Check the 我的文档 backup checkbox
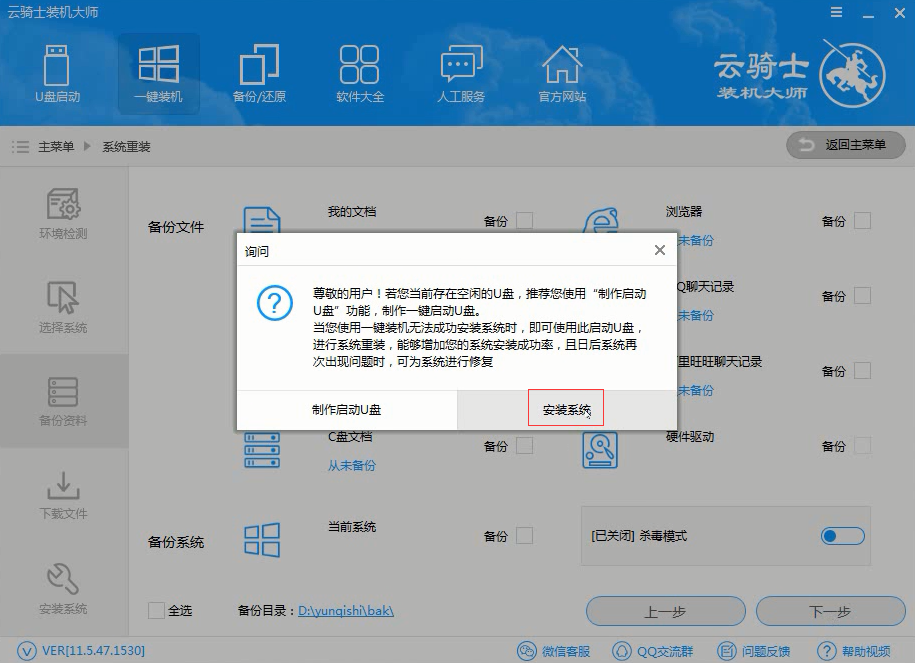915x663 pixels. tap(524, 221)
